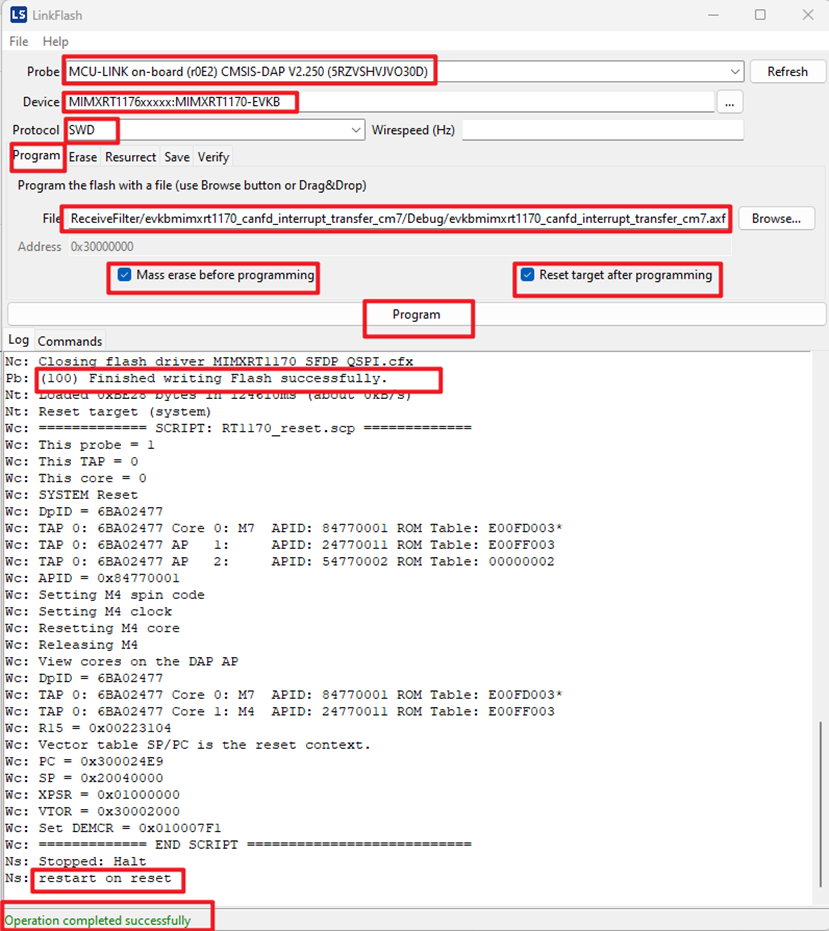Click log line 'R15 = 0x00223104'

(x=105, y=727)
